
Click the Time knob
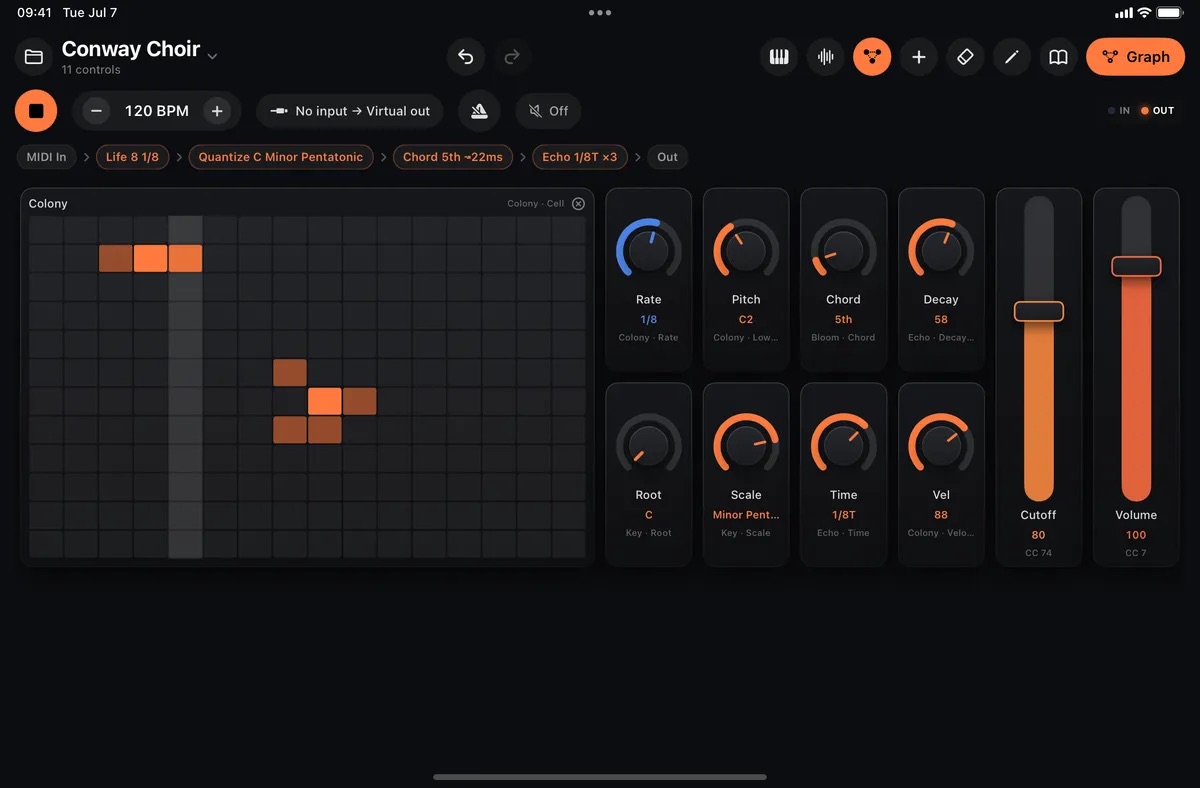coord(843,445)
